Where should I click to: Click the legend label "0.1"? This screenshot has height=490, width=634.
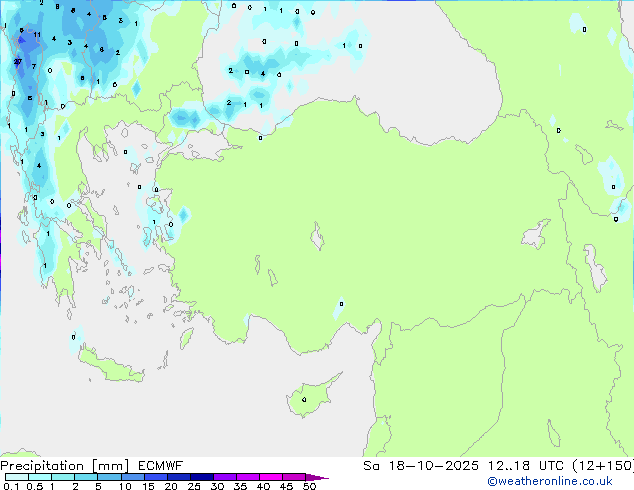11,486
